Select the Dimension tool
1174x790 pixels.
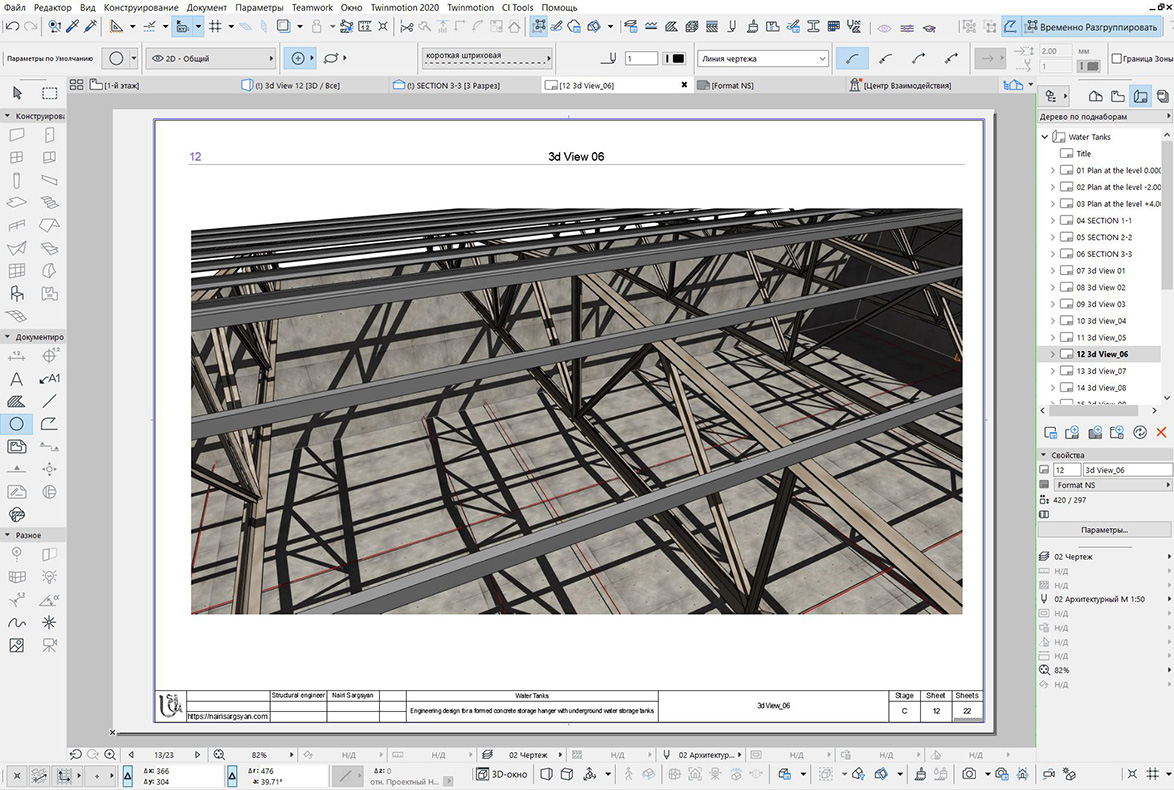[x=16, y=356]
